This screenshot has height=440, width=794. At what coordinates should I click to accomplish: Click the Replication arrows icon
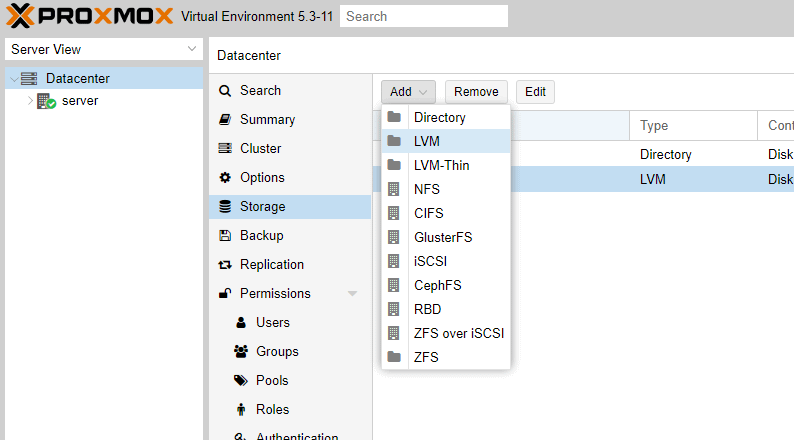225,264
